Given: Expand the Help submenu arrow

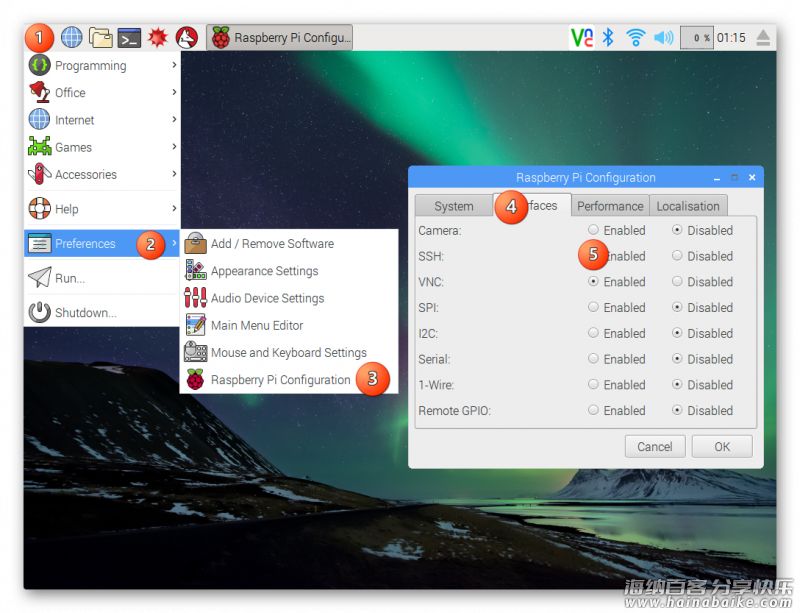Looking at the screenshot, I should tap(174, 208).
